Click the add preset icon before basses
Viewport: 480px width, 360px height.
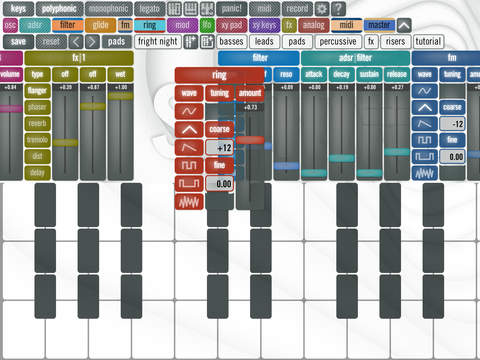click(x=207, y=42)
